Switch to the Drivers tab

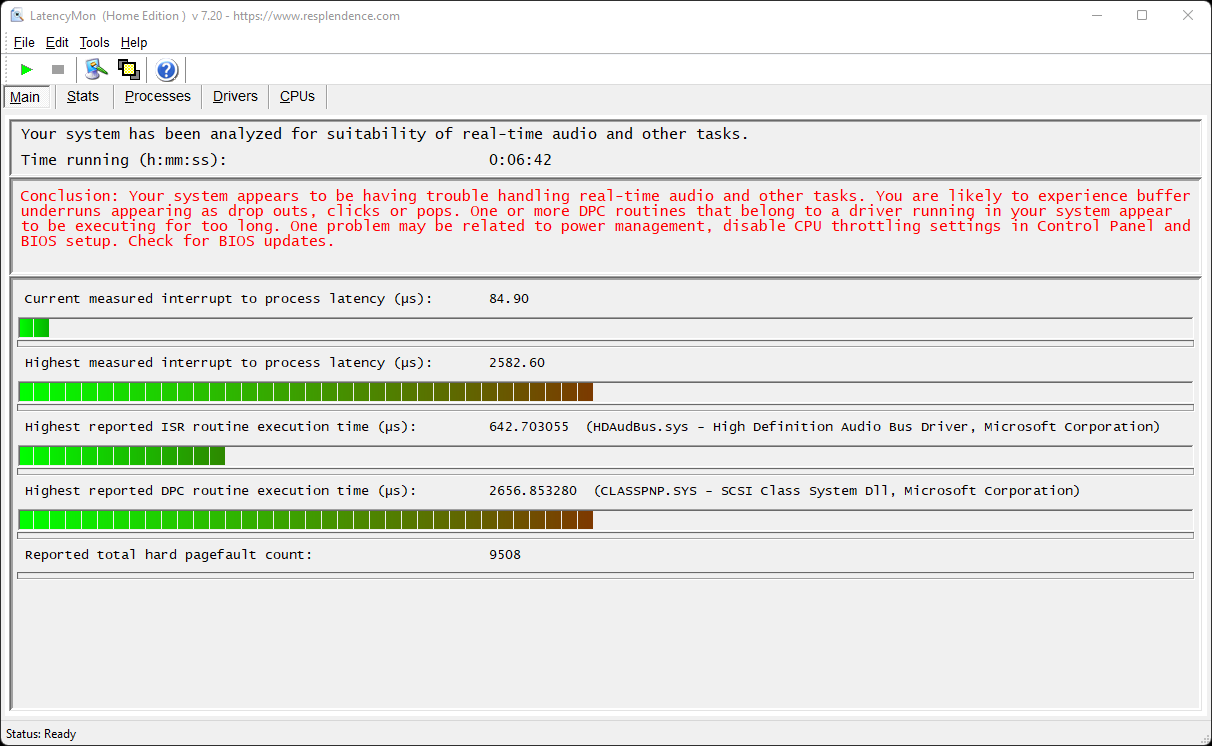235,96
